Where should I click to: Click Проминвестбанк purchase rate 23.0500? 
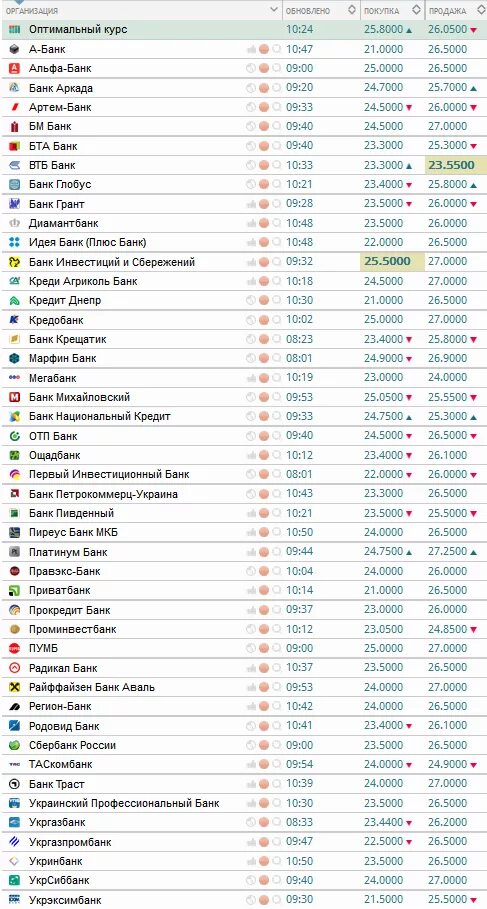pyautogui.click(x=384, y=629)
